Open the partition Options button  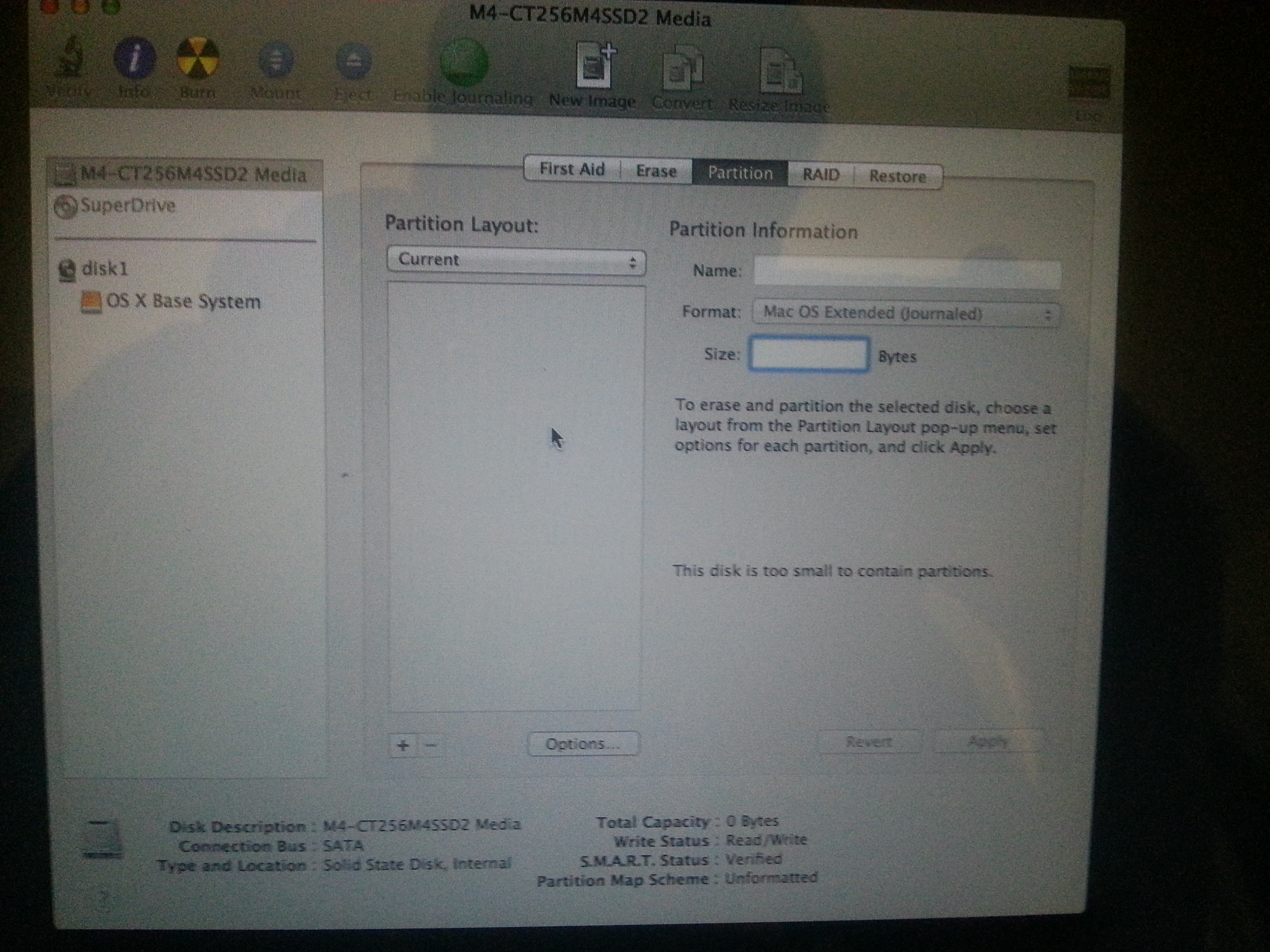pos(583,744)
